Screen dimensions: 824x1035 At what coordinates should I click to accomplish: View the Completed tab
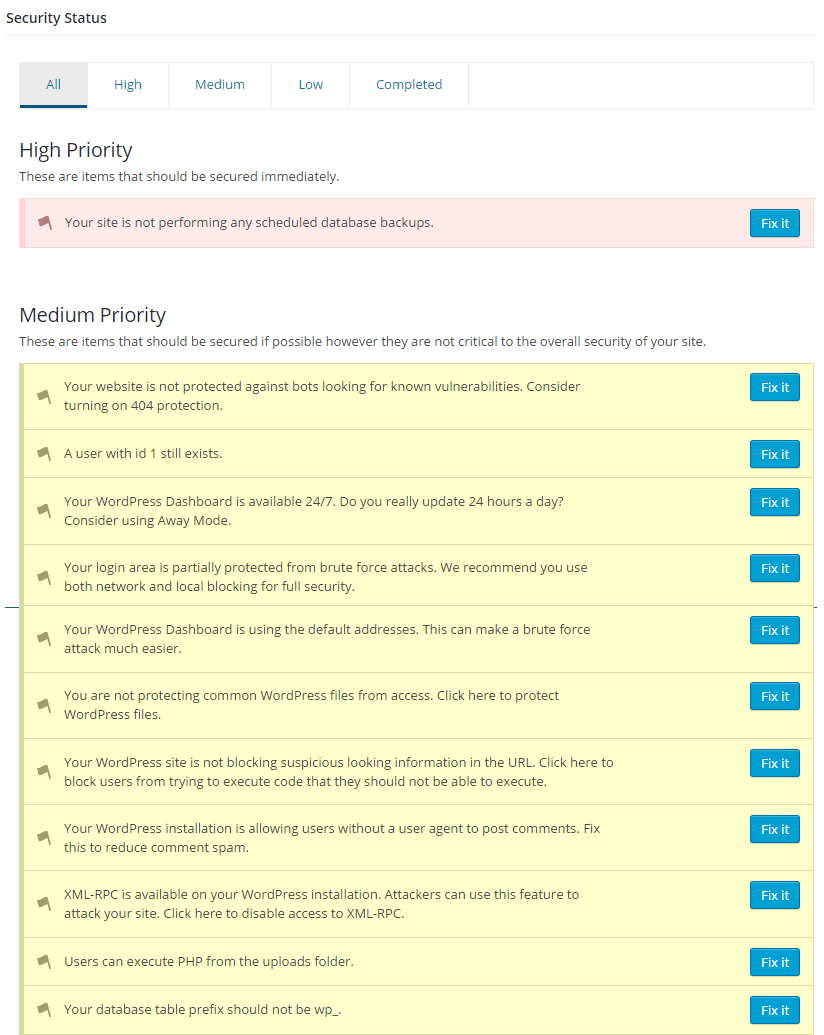click(409, 85)
